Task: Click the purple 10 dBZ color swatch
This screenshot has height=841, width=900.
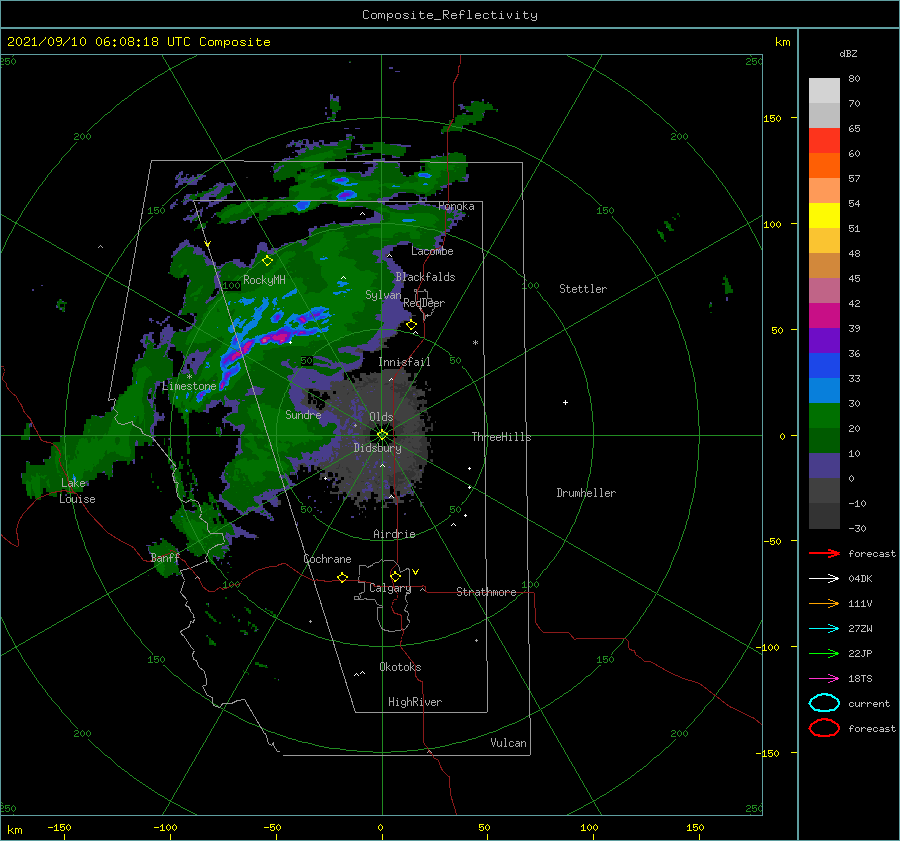Action: coord(824,466)
